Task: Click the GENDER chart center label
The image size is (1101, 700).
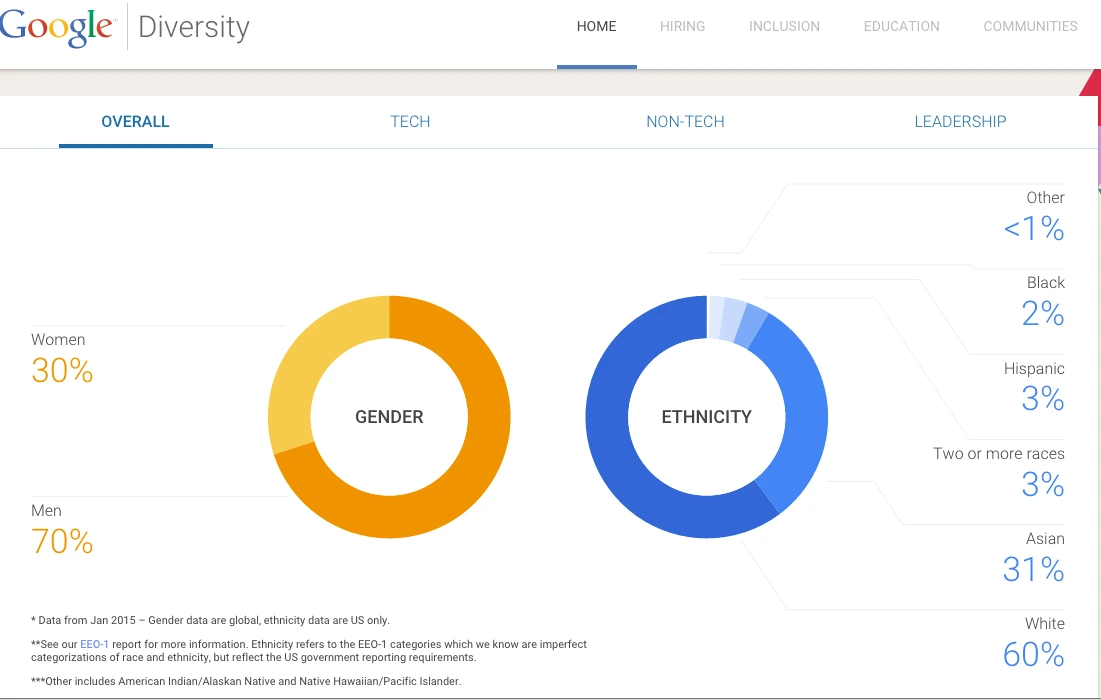Action: (x=389, y=417)
